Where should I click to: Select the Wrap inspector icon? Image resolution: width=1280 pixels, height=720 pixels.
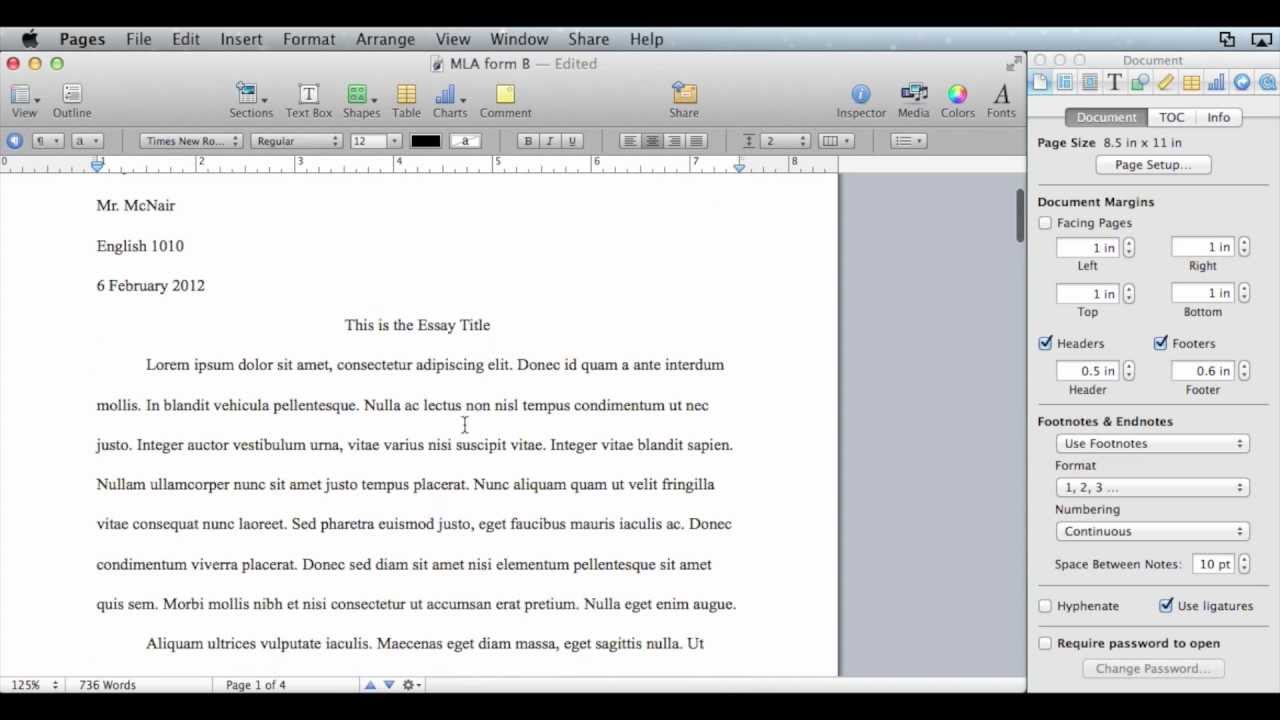[1090, 83]
